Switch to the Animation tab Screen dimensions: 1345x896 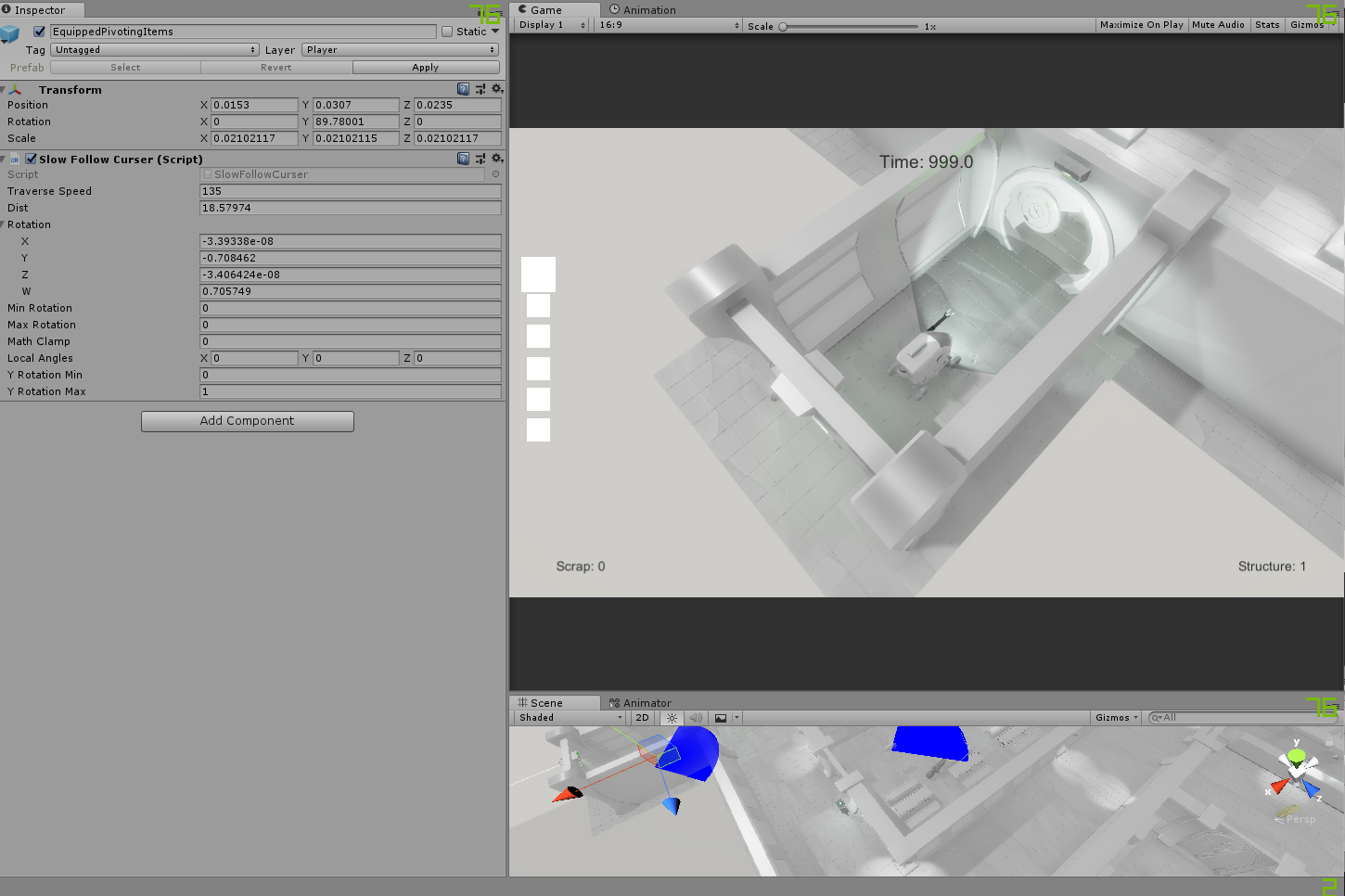[x=643, y=10]
